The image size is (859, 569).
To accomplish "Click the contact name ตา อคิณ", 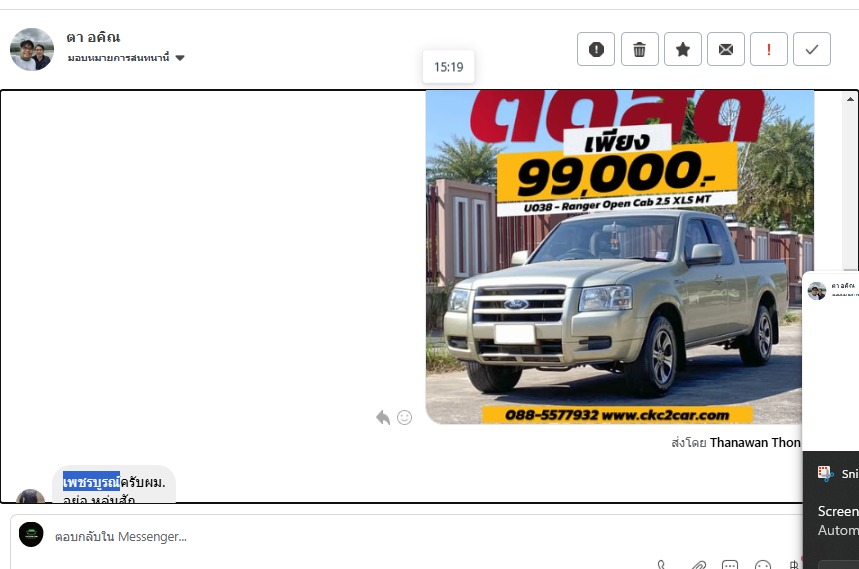I will pos(93,37).
